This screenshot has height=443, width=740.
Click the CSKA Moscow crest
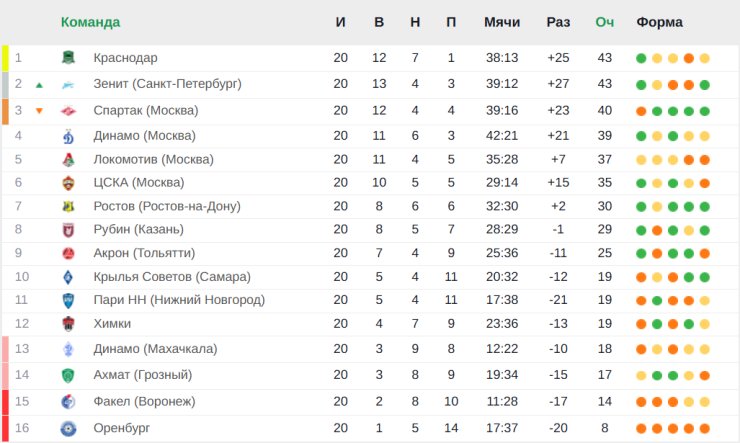coord(69,183)
